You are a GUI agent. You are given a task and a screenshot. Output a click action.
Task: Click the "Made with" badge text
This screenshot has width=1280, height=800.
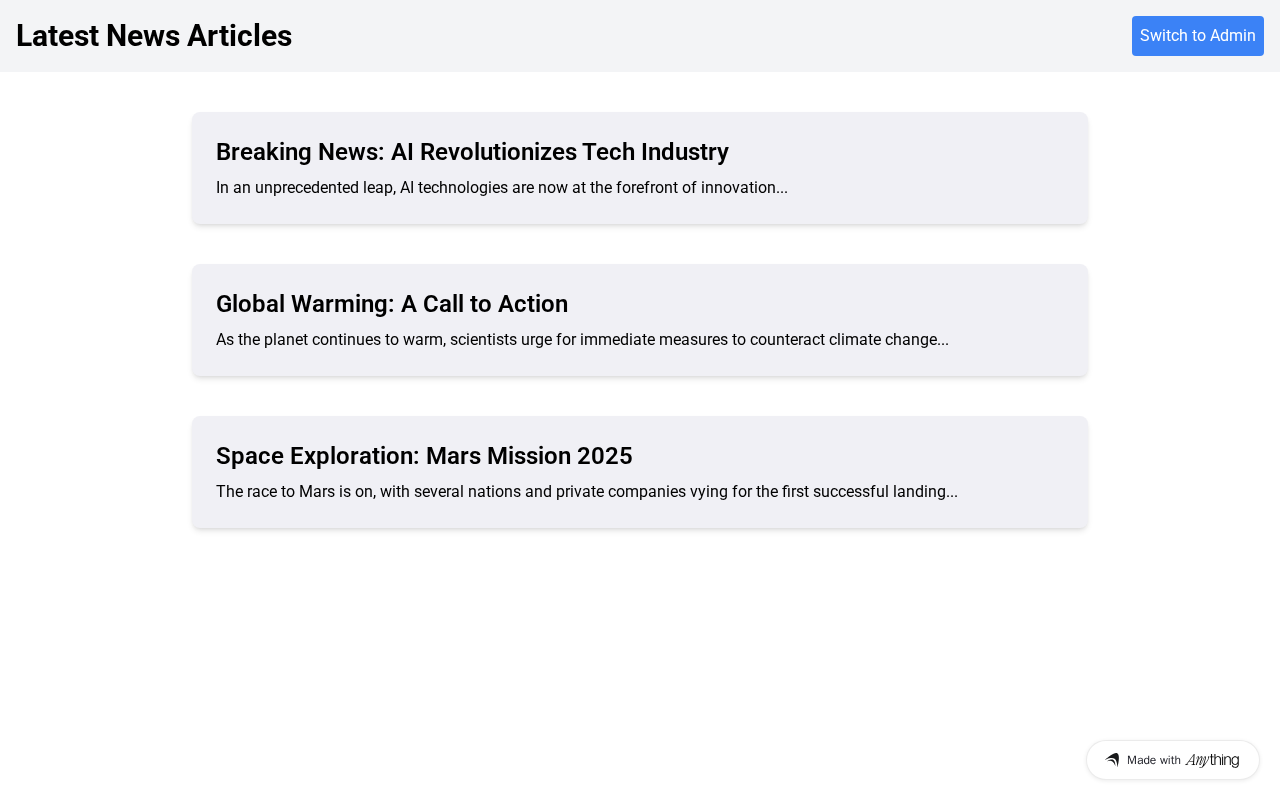coord(1153,760)
